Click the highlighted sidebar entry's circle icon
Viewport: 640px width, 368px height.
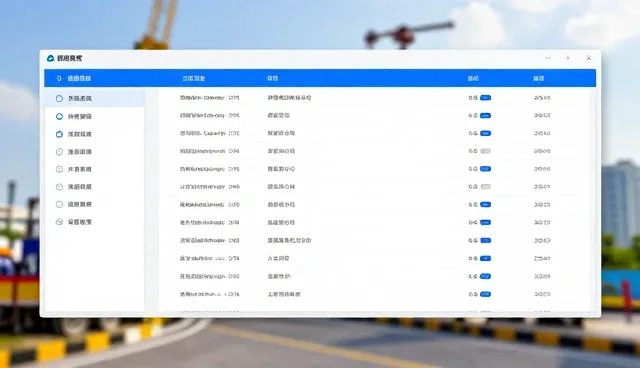59,98
